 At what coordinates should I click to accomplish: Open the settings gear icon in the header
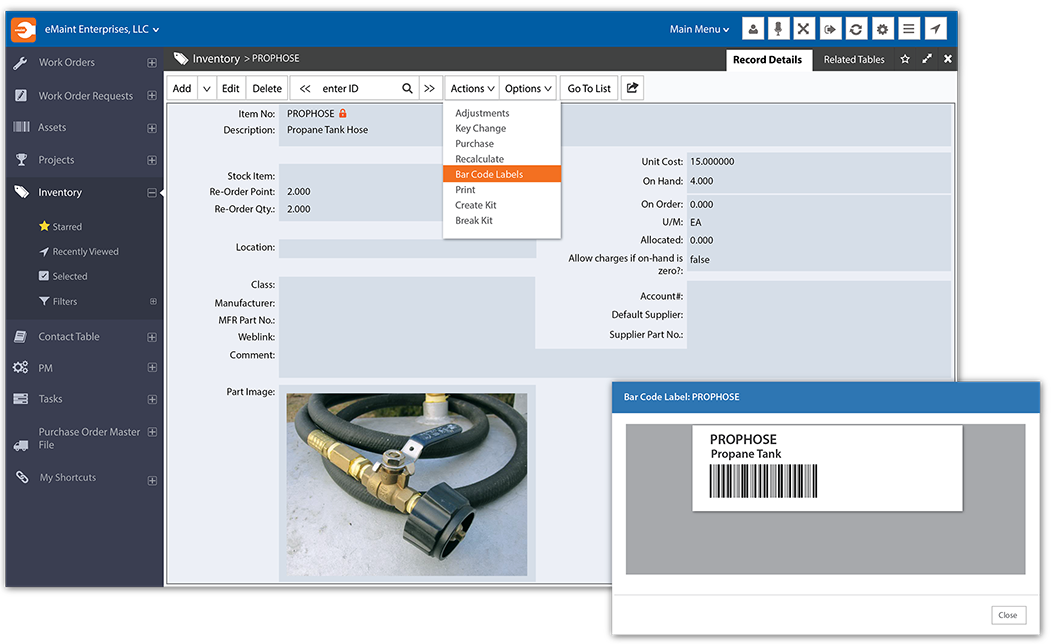point(882,29)
